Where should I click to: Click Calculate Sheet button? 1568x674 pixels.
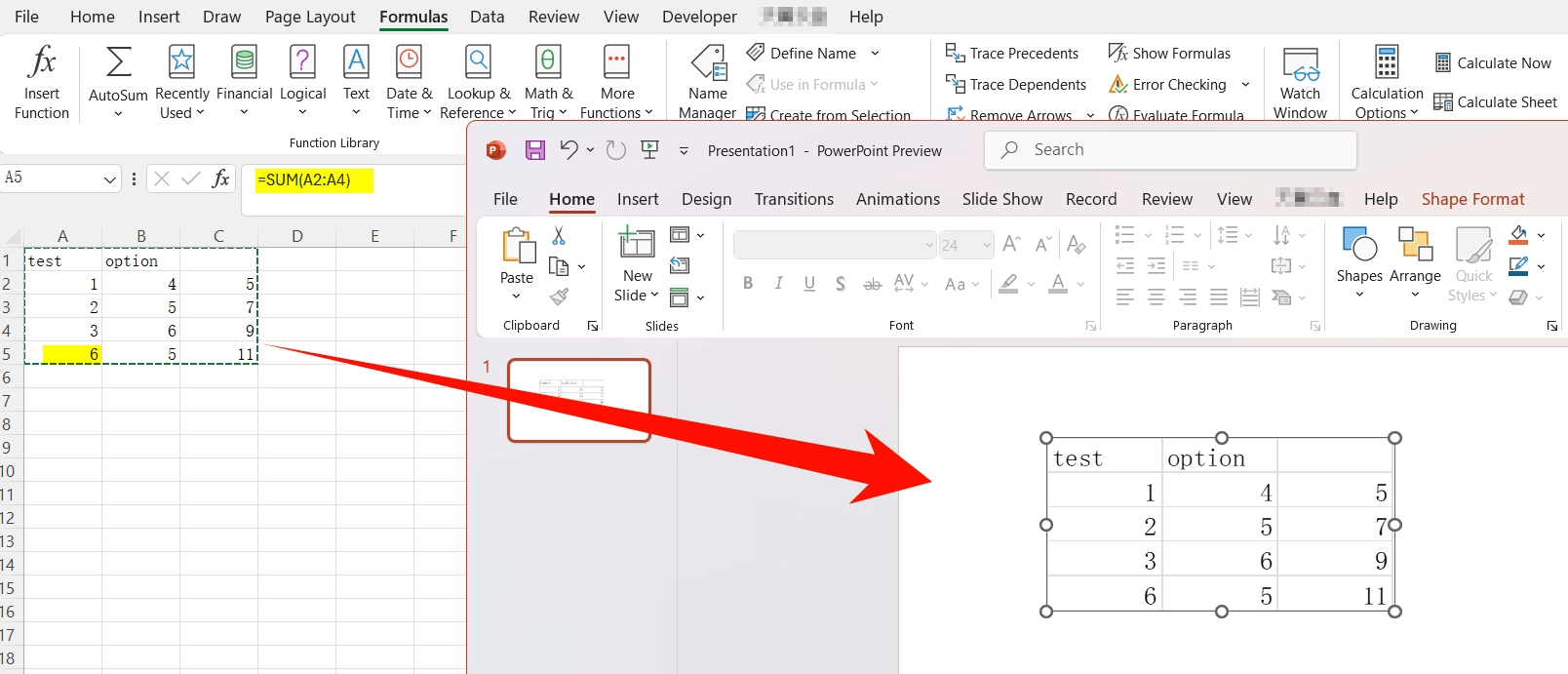pyautogui.click(x=1496, y=101)
